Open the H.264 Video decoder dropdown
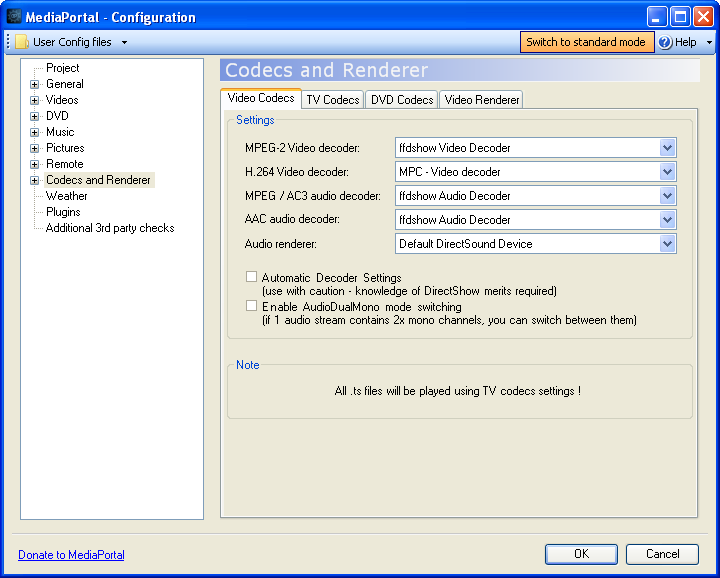720x578 pixels. [667, 172]
